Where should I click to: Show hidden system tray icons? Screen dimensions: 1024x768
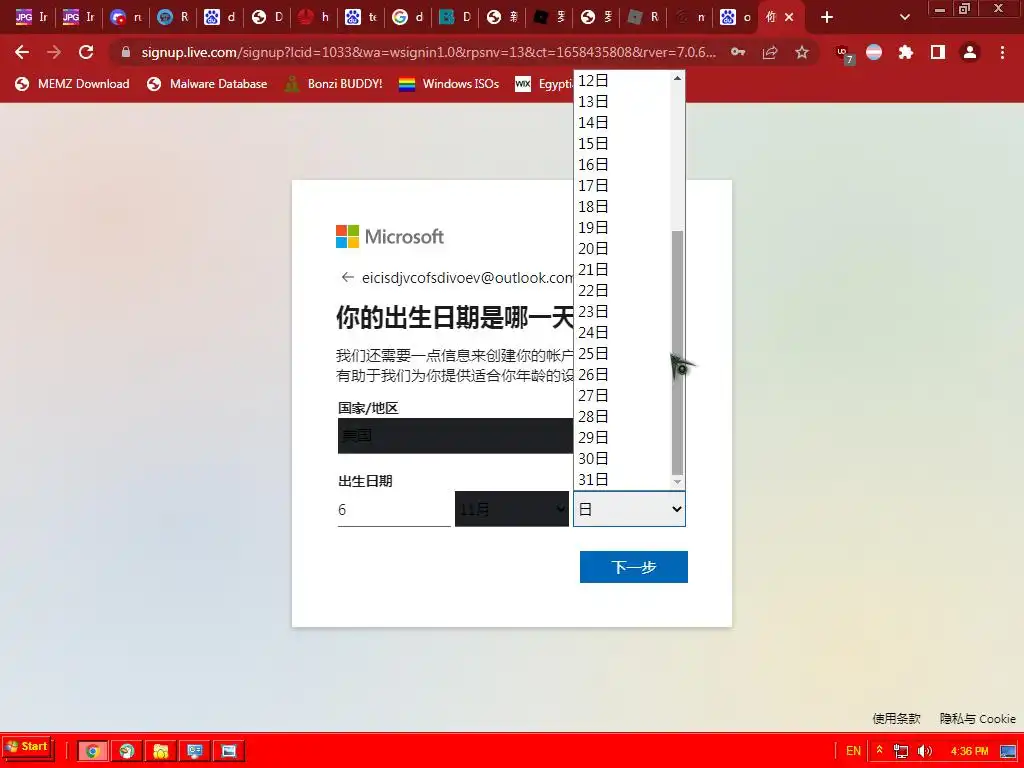(879, 750)
